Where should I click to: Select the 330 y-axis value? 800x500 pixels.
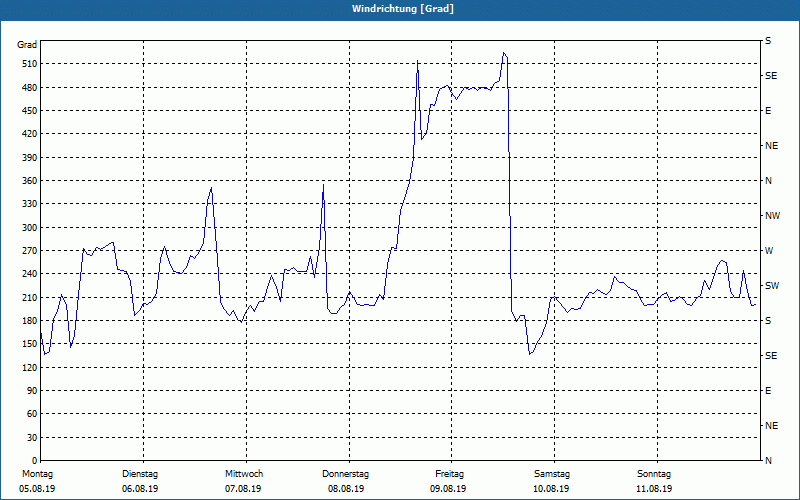[x=30, y=204]
